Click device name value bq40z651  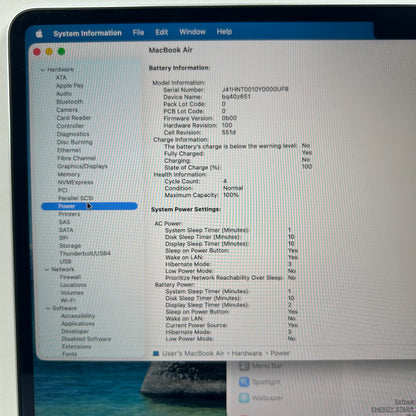click(x=236, y=97)
